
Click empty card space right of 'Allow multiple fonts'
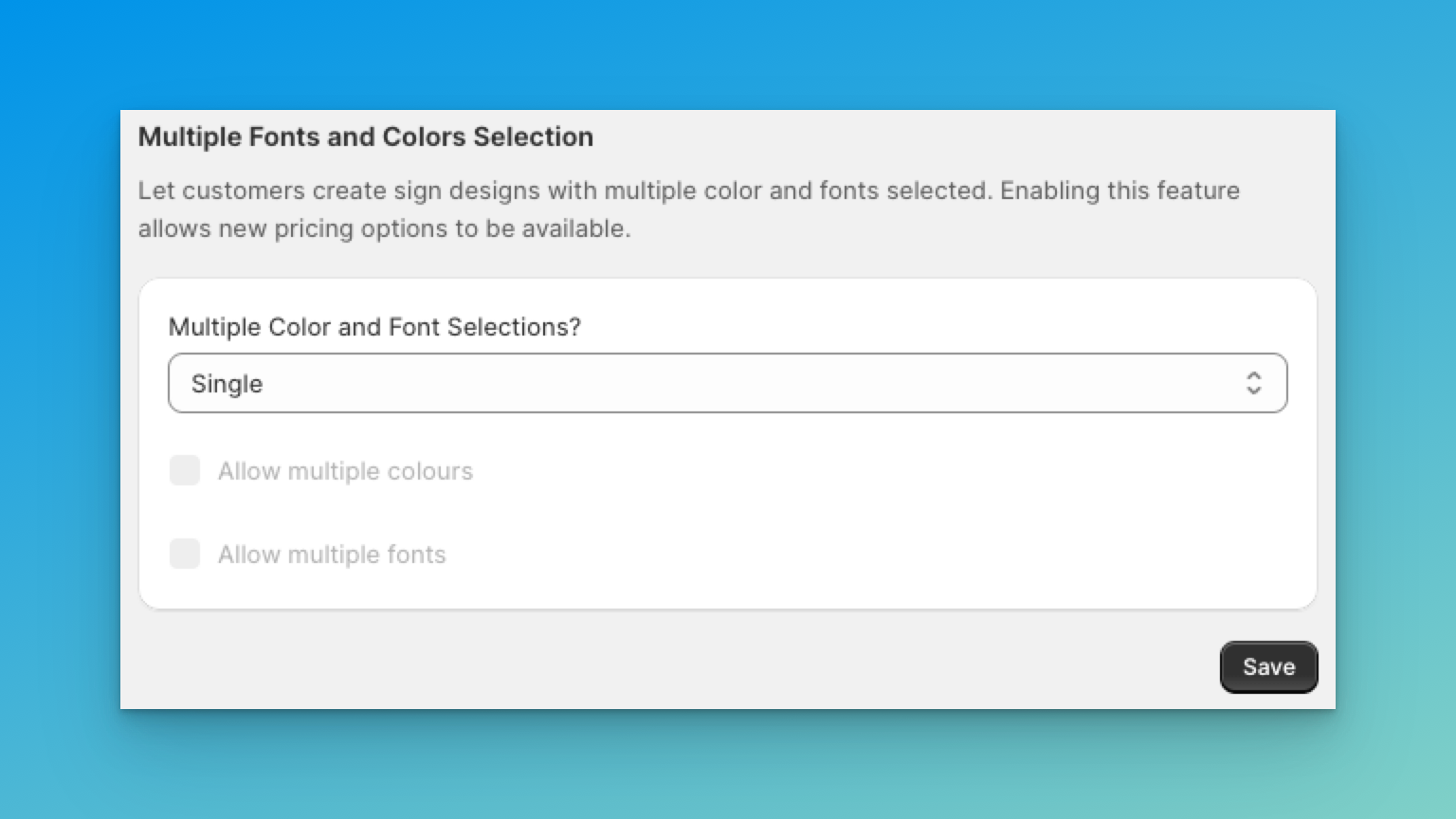[853, 555]
